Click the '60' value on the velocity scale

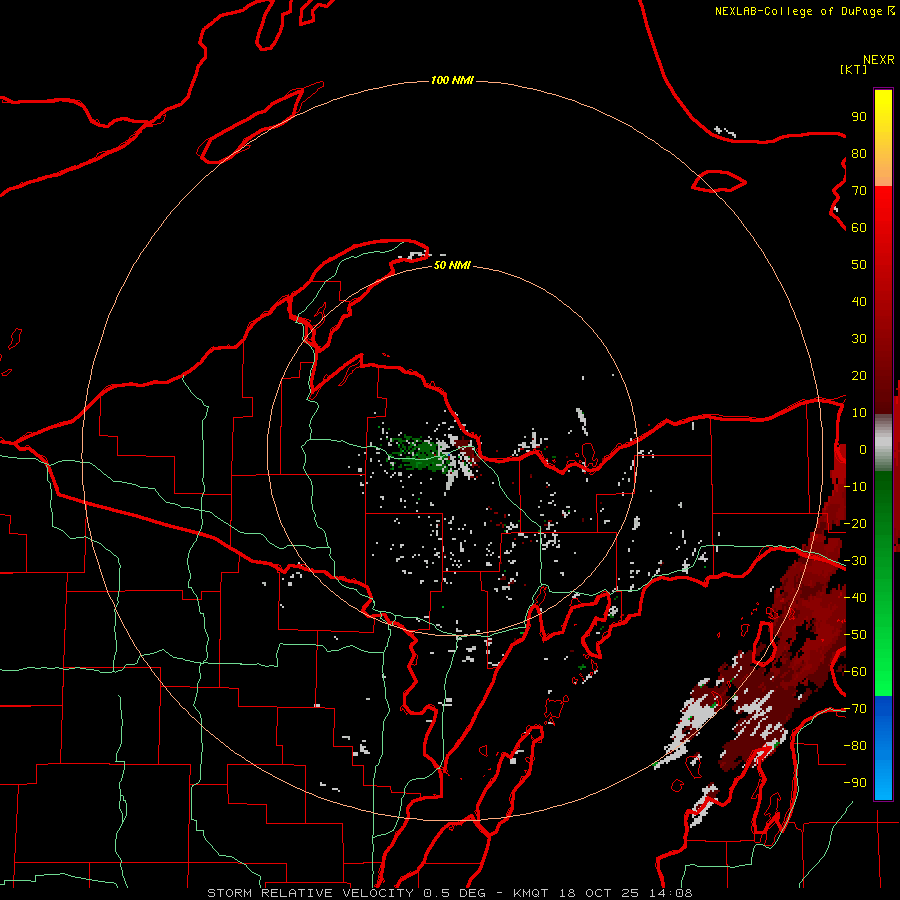pos(859,228)
